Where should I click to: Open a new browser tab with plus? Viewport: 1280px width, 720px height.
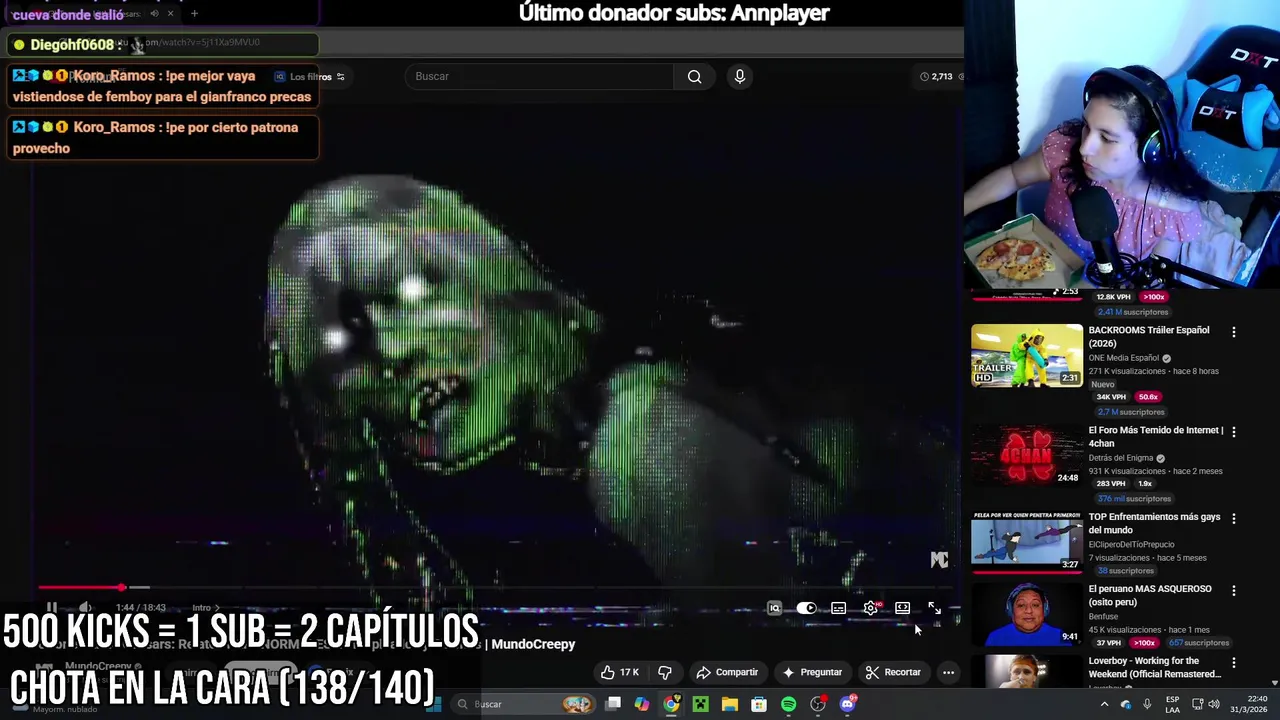tap(194, 14)
